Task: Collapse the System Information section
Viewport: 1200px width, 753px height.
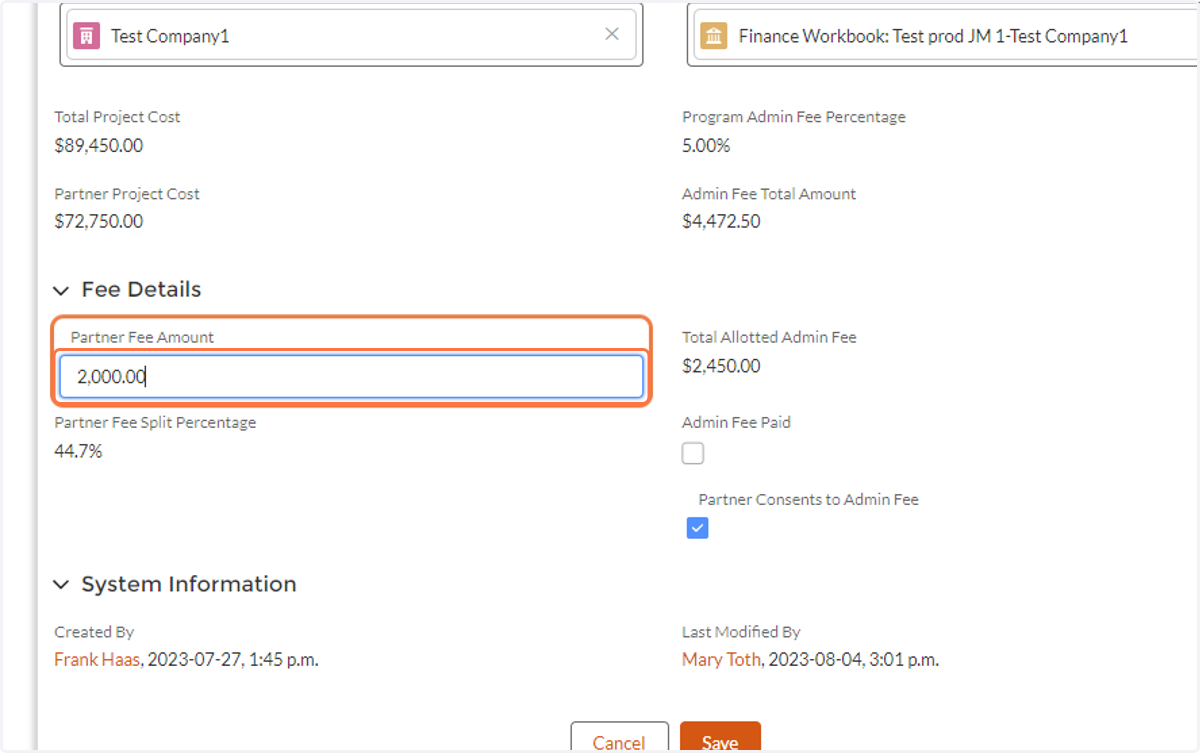Action: (62, 585)
